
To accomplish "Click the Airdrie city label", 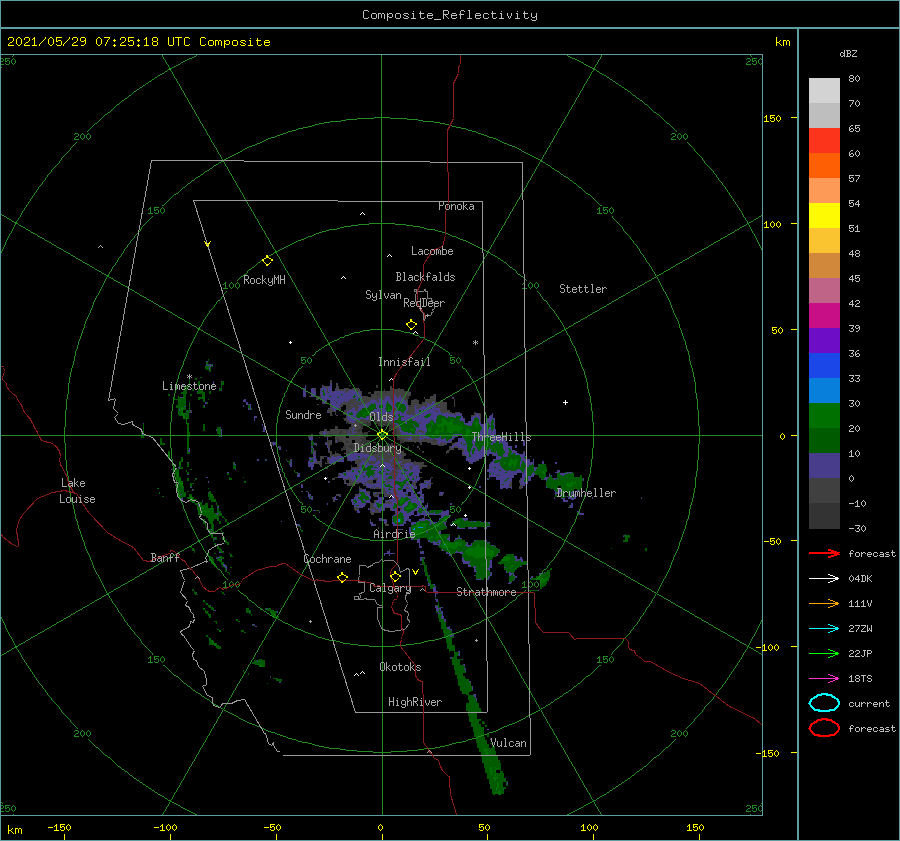I will 394,534.
